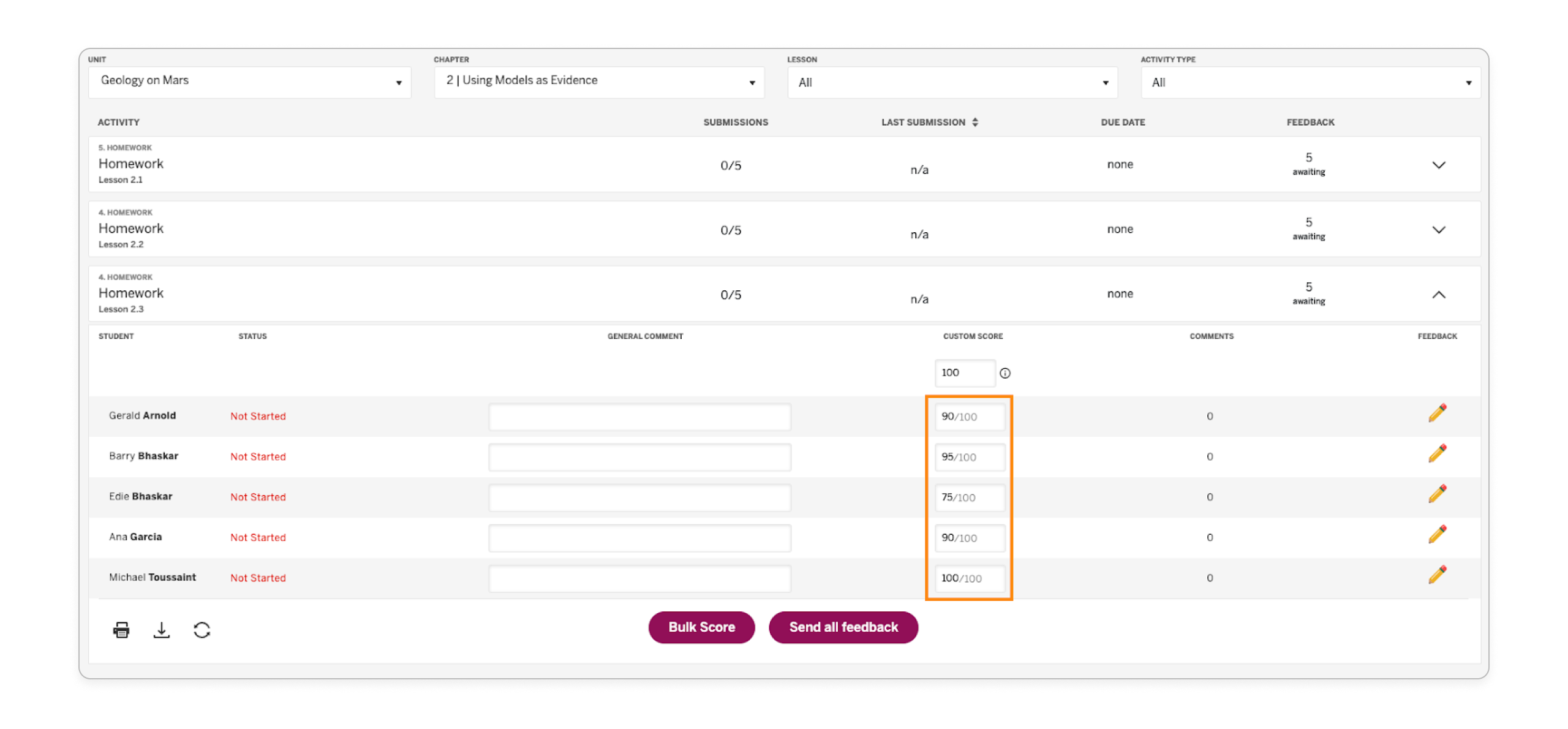Toggle the Last Submission sort arrows
This screenshot has width=1568, height=729.
(975, 122)
